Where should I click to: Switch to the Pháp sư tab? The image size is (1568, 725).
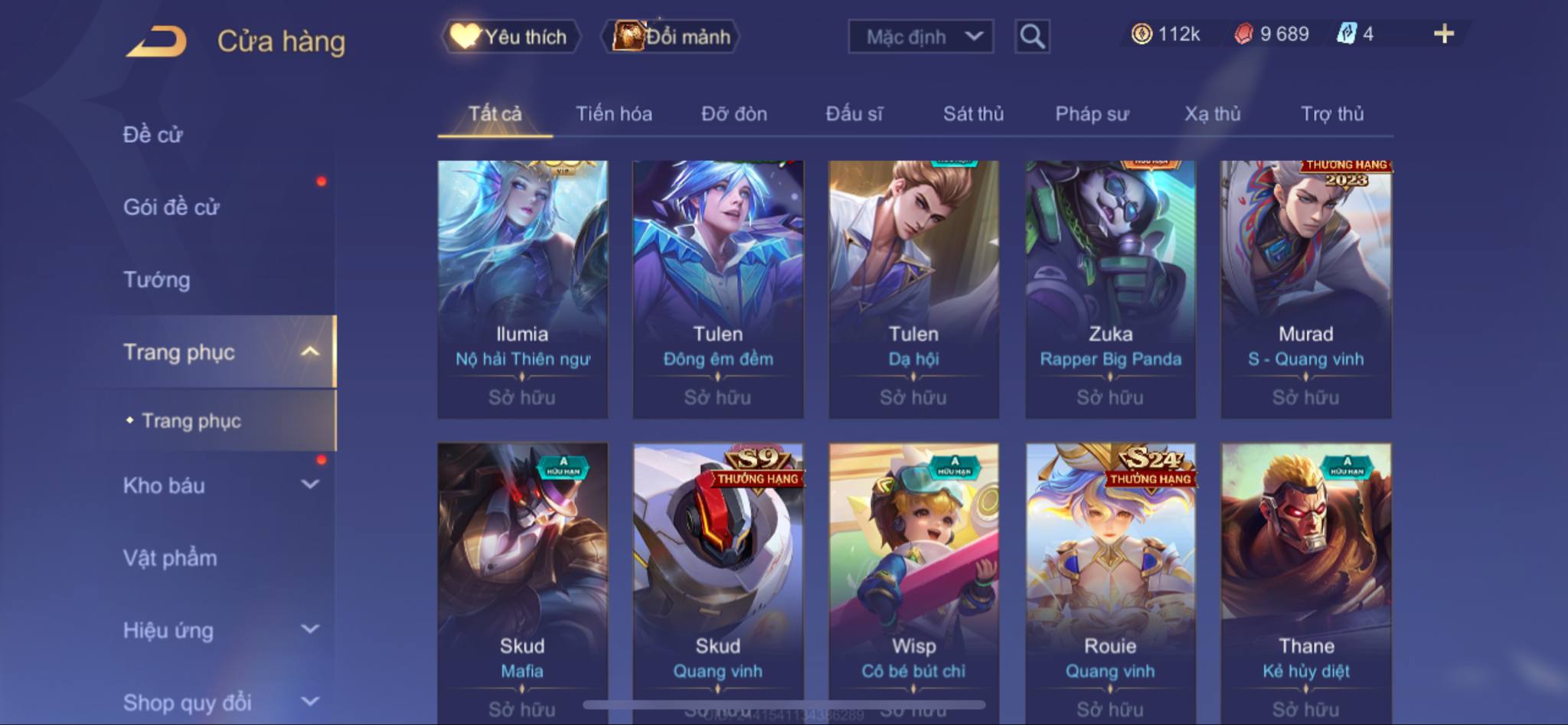click(1092, 114)
